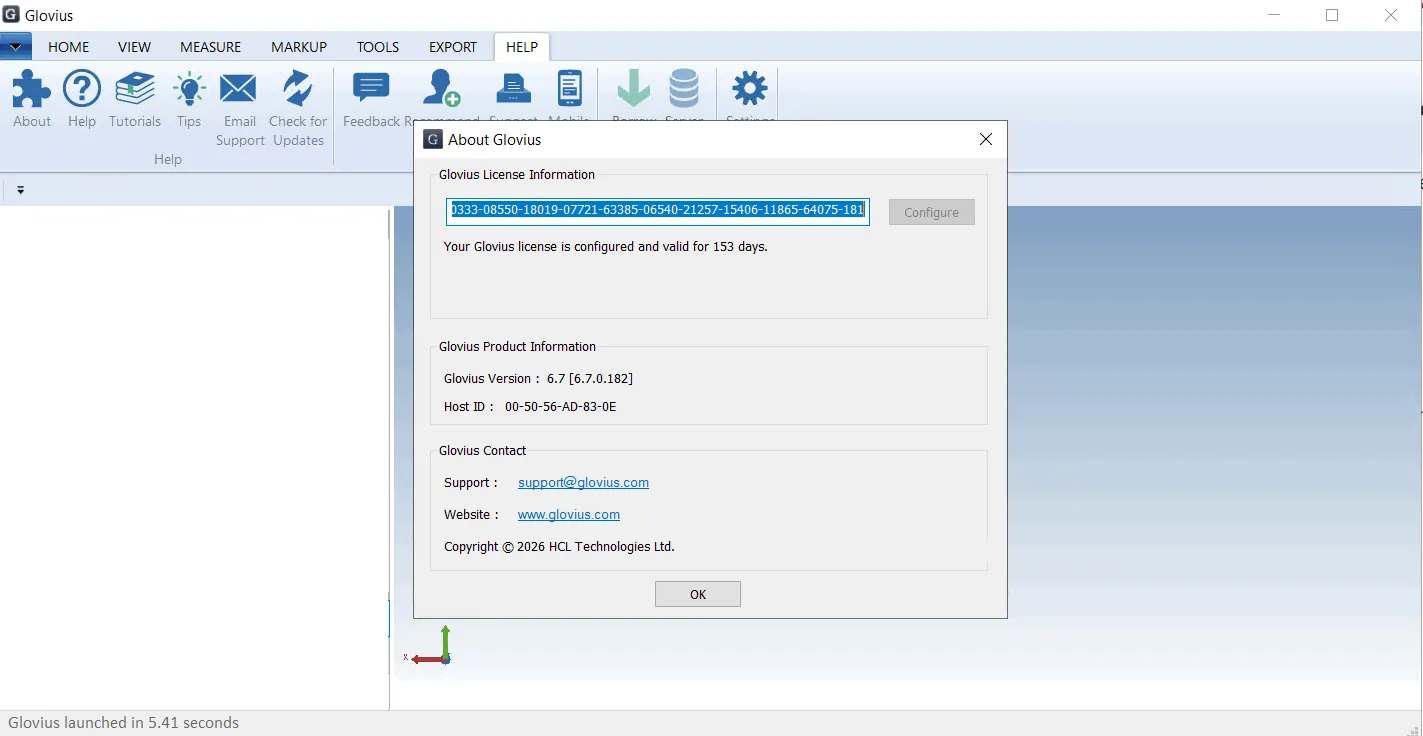The image size is (1423, 736).
Task: Click the Glovius launched status bar message
Action: 124,722
